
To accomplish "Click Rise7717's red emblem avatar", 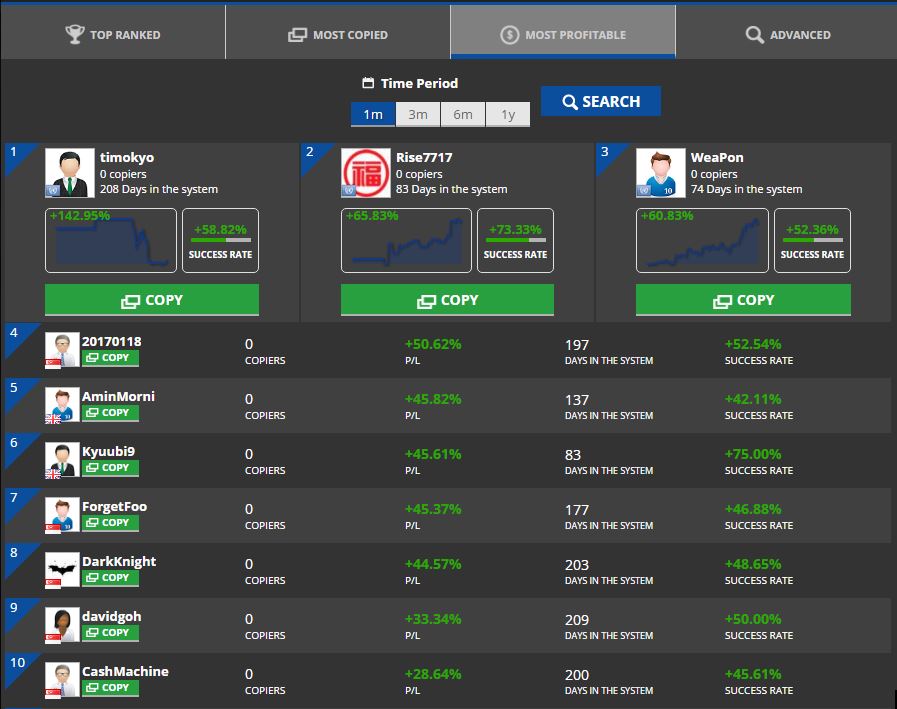I will point(365,173).
